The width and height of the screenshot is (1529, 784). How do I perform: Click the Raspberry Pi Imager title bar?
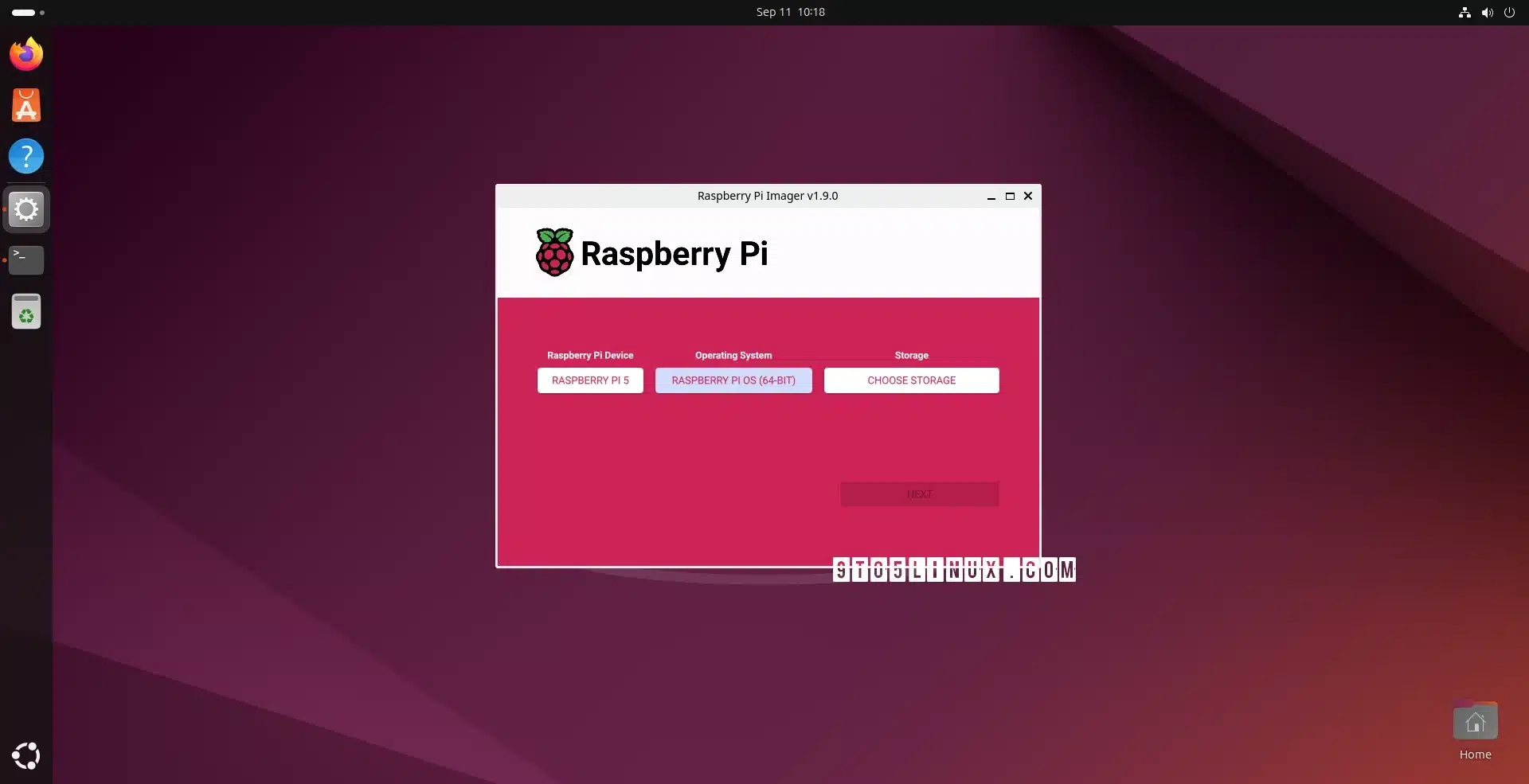767,196
